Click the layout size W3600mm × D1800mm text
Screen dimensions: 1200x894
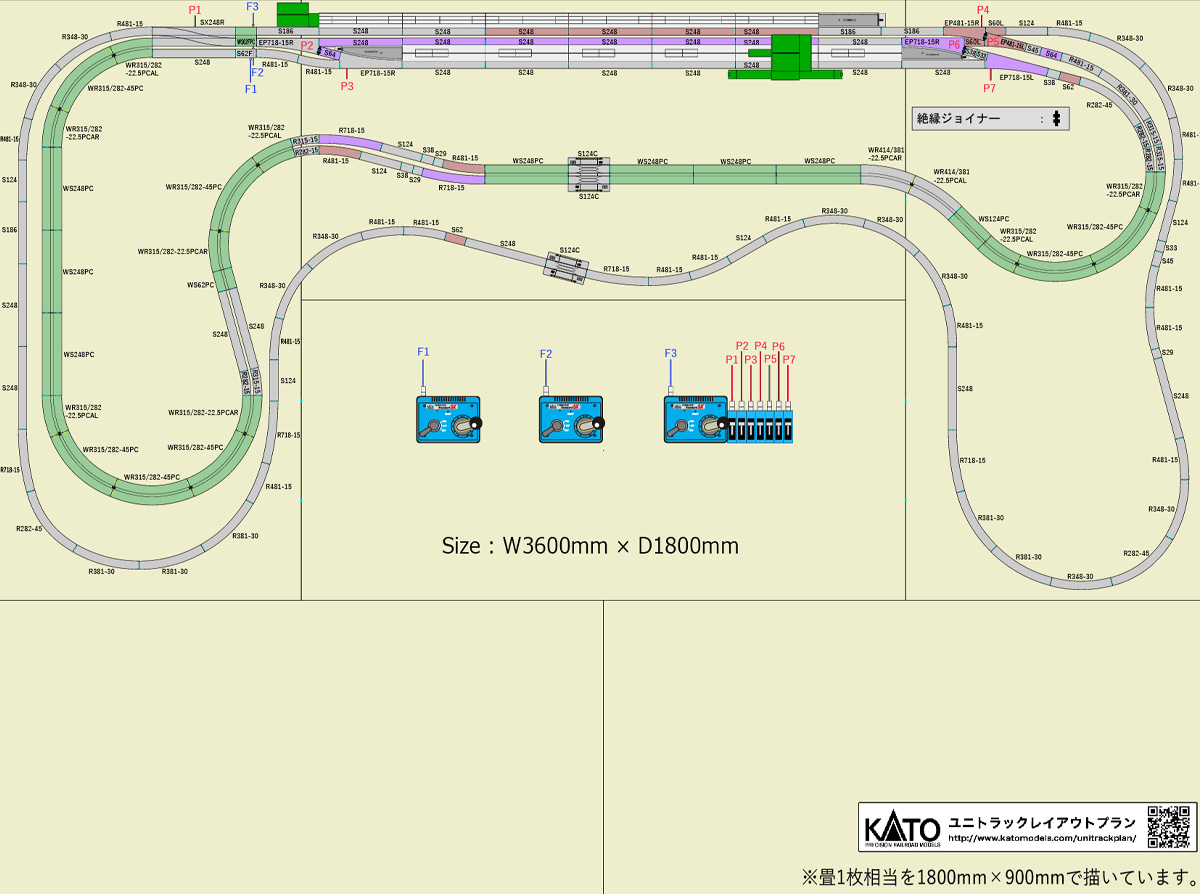[590, 546]
